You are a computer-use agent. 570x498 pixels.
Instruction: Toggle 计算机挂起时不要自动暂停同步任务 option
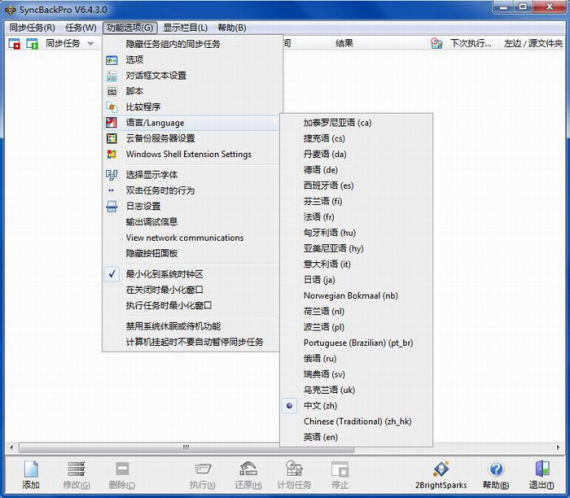(x=191, y=342)
